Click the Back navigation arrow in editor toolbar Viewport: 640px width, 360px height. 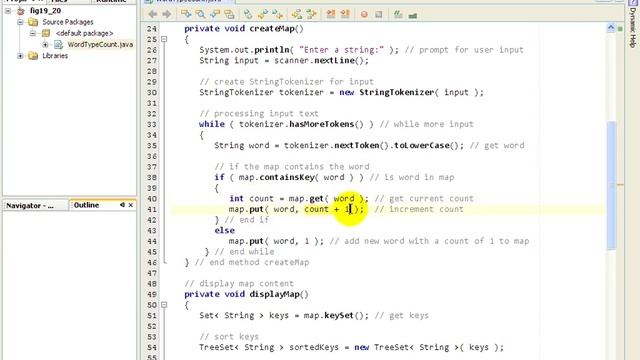pyautogui.click(x=153, y=15)
